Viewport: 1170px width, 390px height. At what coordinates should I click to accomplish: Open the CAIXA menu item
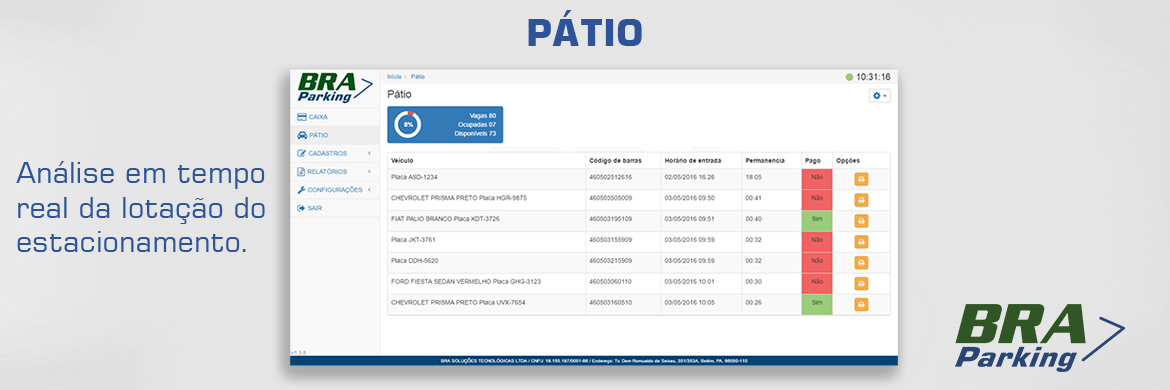[x=335, y=117]
